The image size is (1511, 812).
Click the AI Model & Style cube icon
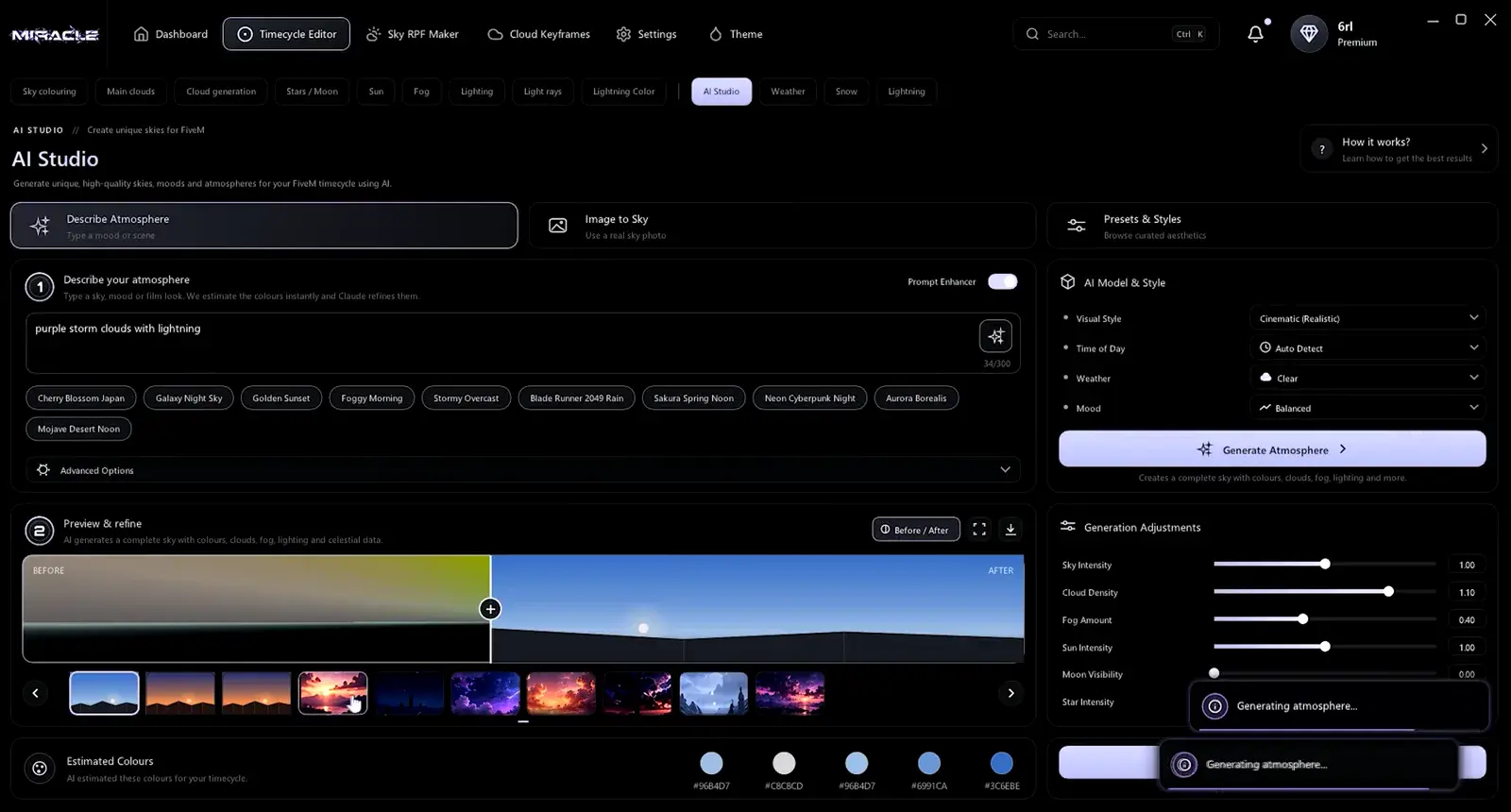(x=1068, y=282)
